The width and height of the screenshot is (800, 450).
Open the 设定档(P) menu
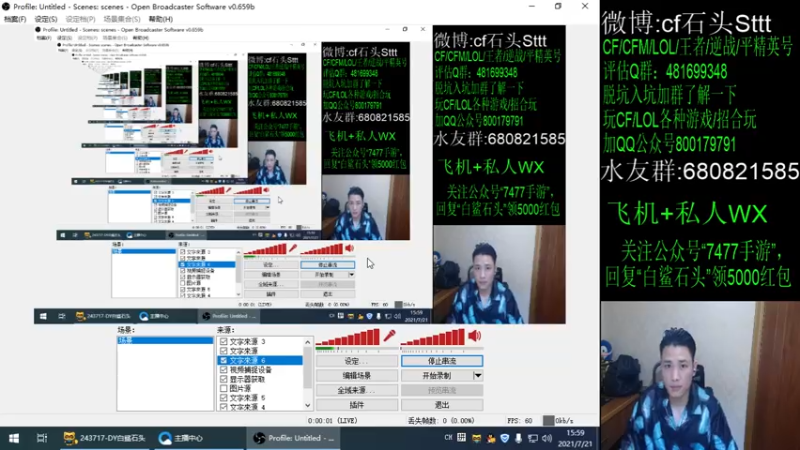click(x=80, y=19)
